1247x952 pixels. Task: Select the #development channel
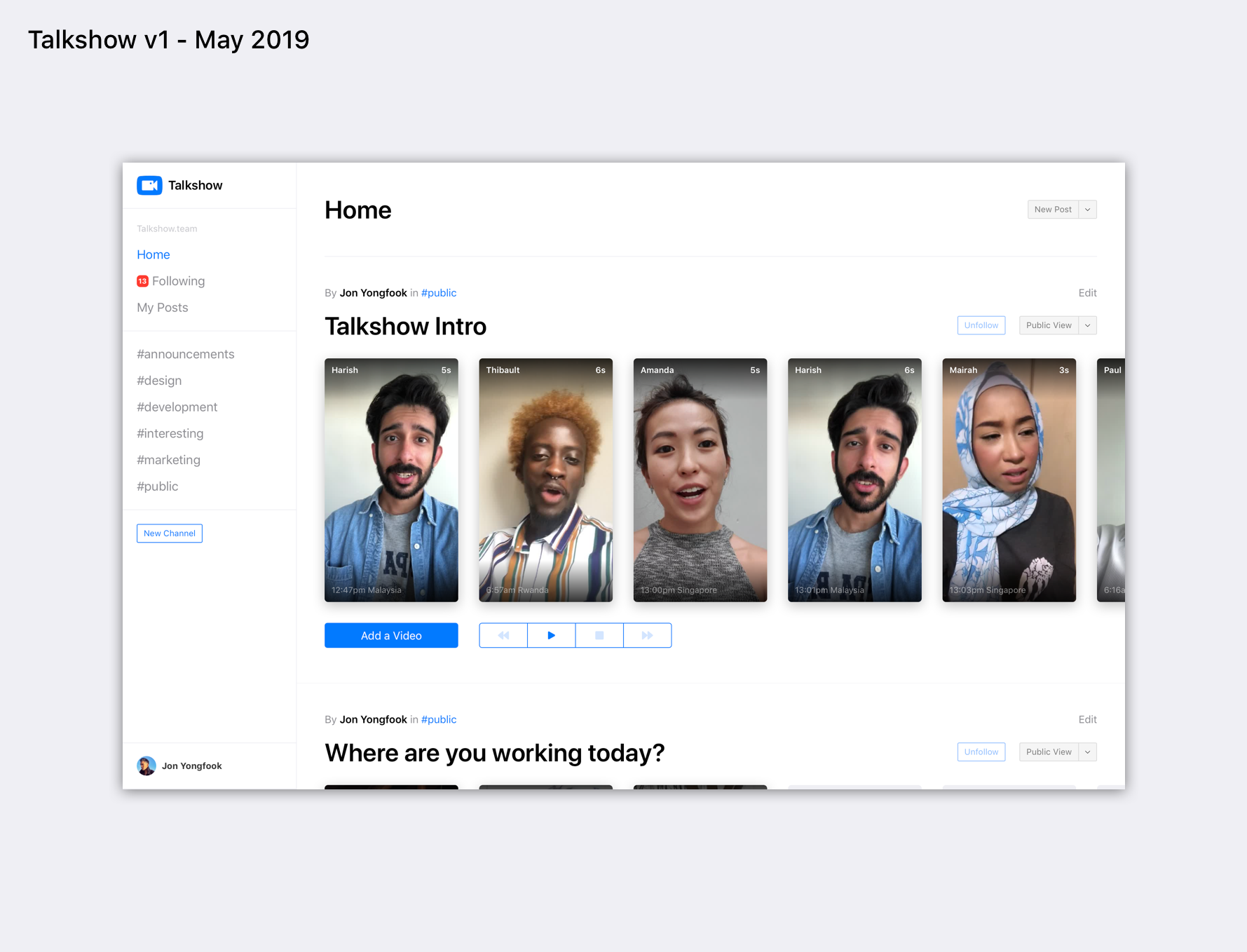pyautogui.click(x=177, y=407)
